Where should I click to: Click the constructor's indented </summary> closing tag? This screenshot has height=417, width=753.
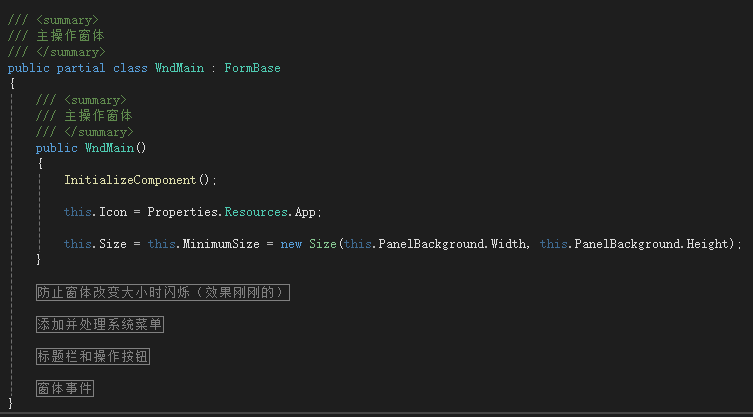tap(98, 132)
